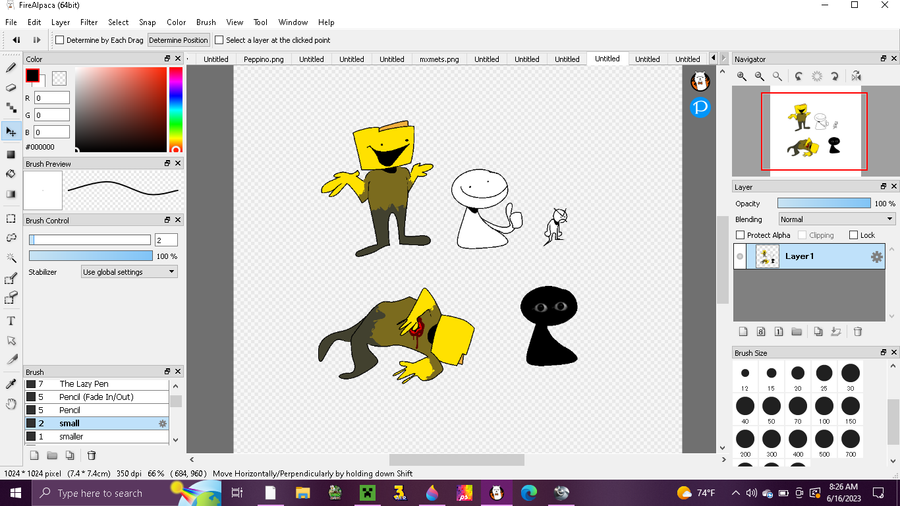The height and width of the screenshot is (506, 900).
Task: Click the brush size value field
Action: tap(166, 240)
